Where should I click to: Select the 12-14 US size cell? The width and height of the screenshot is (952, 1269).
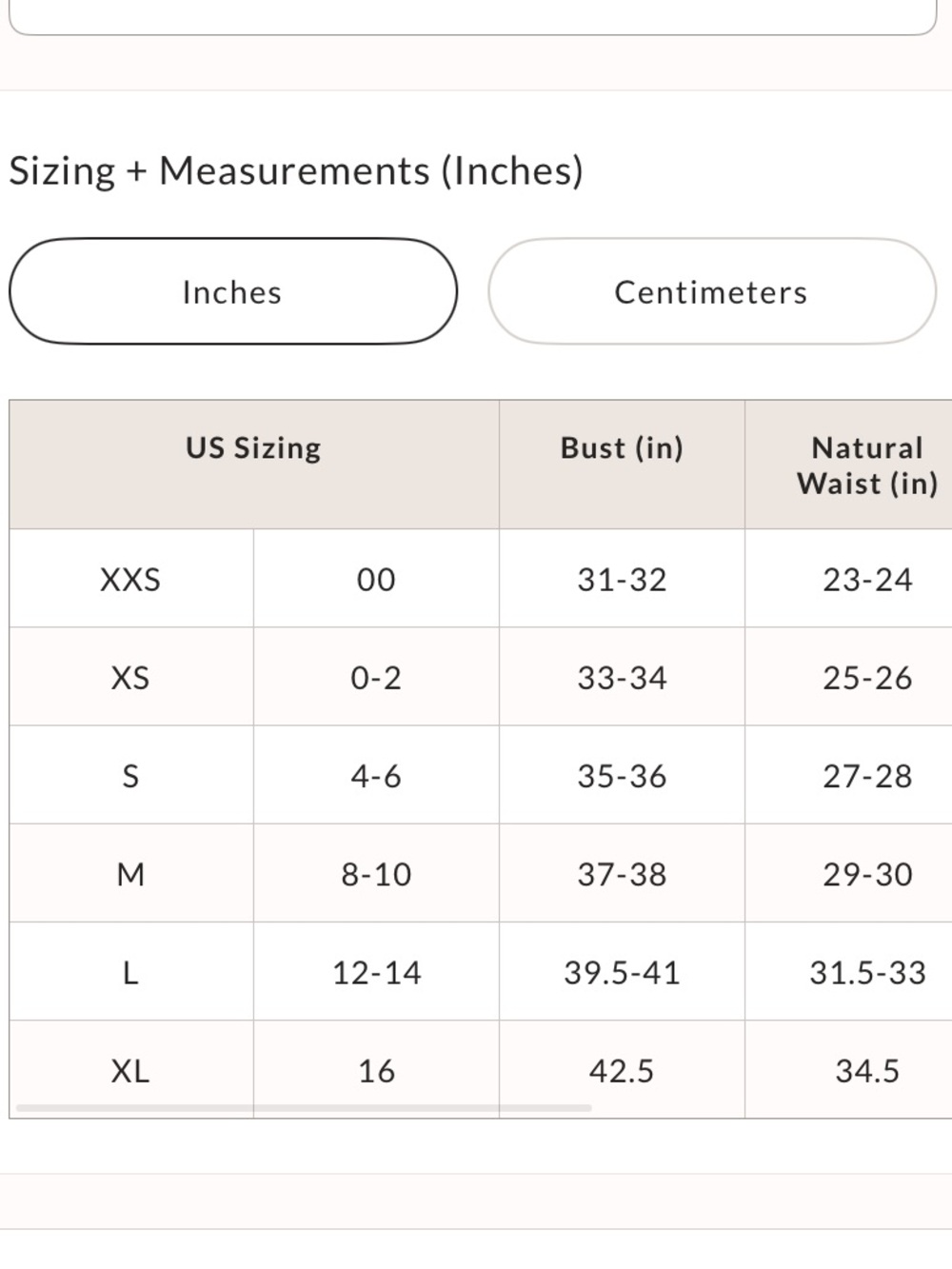(377, 971)
